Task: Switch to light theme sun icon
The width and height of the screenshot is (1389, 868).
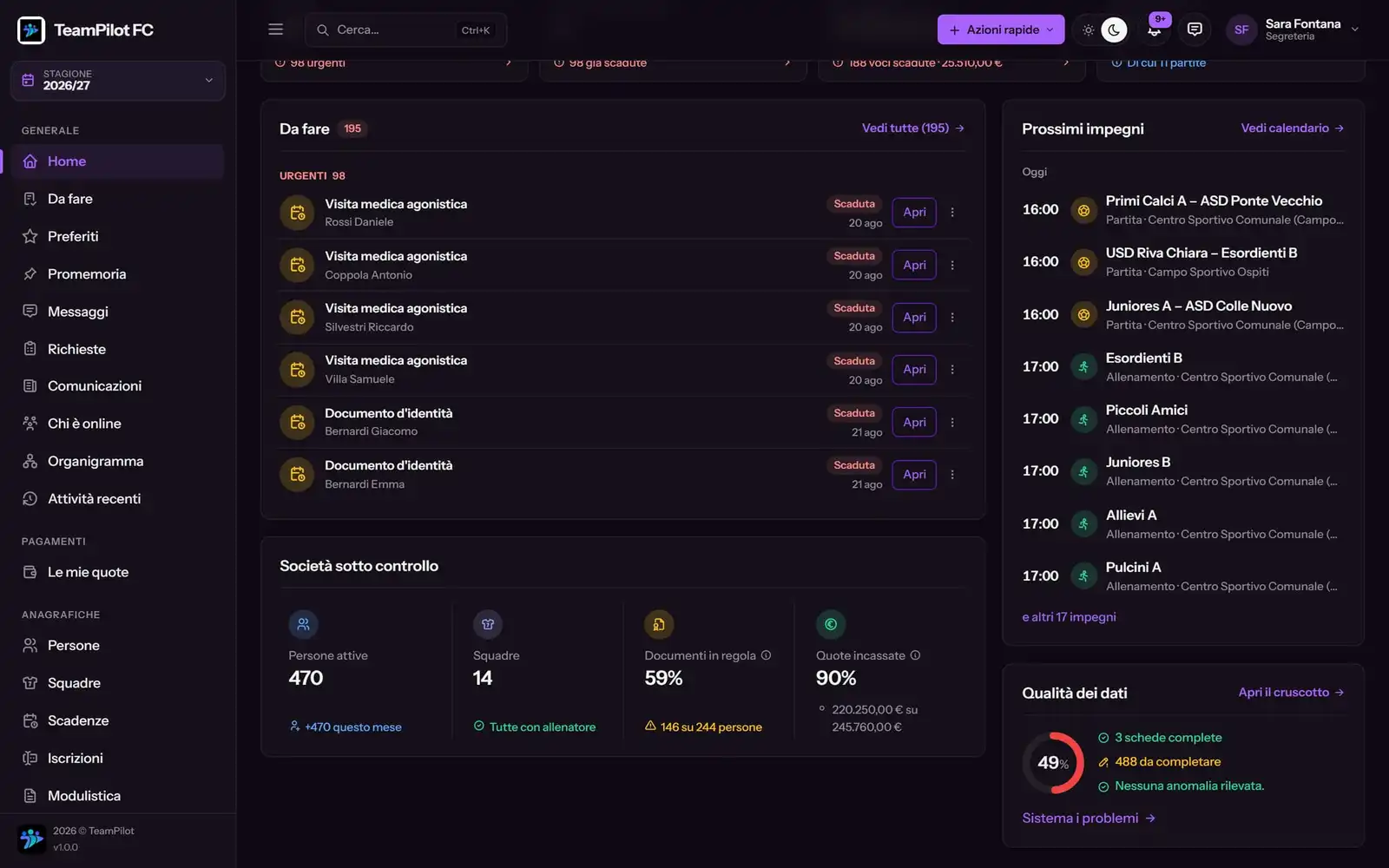Action: pyautogui.click(x=1088, y=30)
